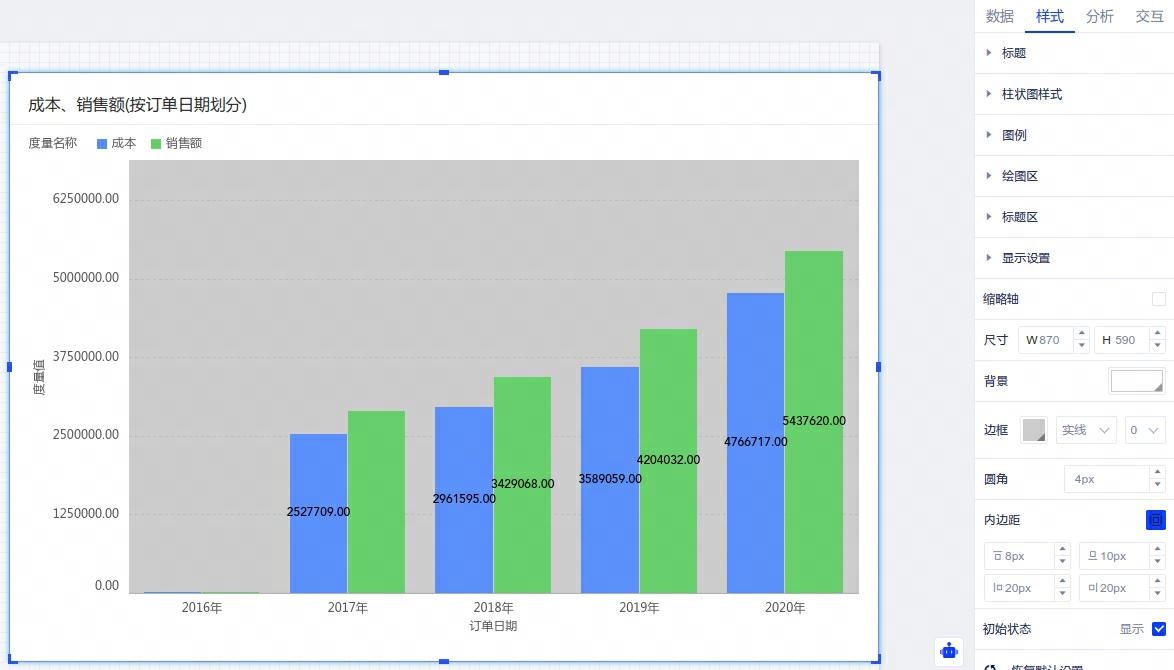Switch to the 分析 tab
The height and width of the screenshot is (670, 1174).
tap(1100, 16)
